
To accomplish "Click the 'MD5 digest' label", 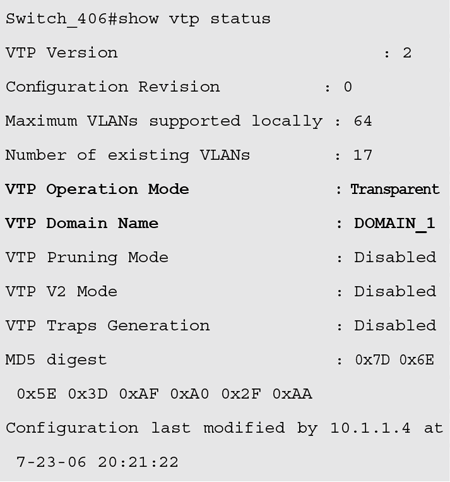I will (56, 360).
